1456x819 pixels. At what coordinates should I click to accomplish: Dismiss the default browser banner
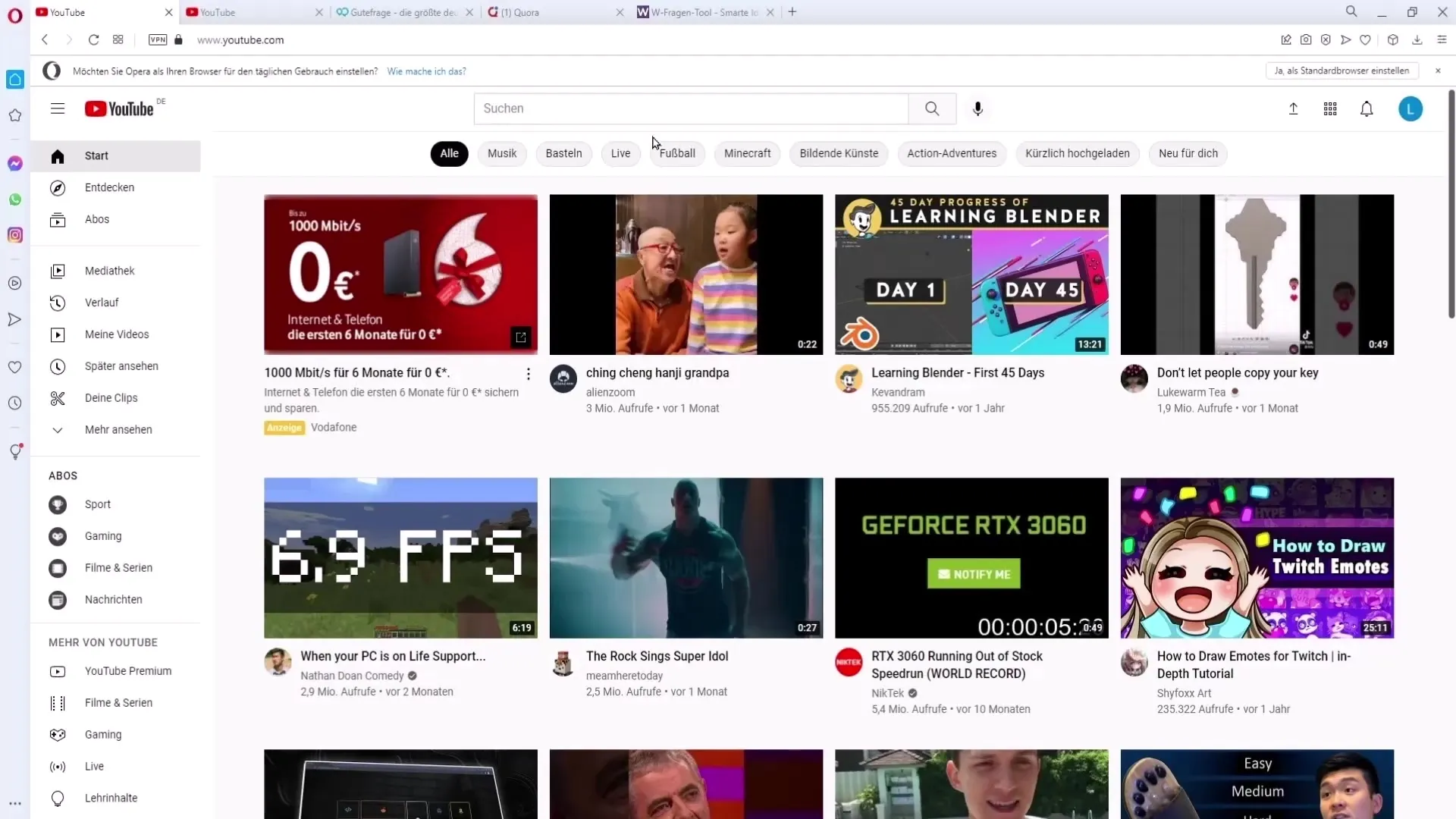click(1438, 71)
